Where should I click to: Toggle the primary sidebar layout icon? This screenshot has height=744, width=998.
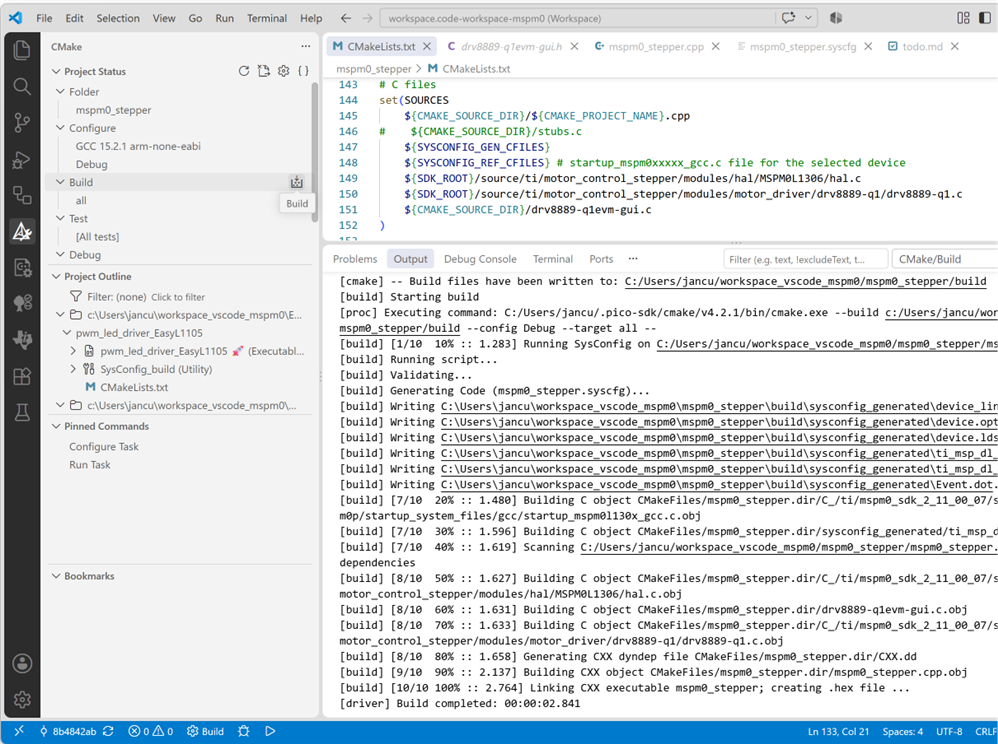click(x=985, y=18)
